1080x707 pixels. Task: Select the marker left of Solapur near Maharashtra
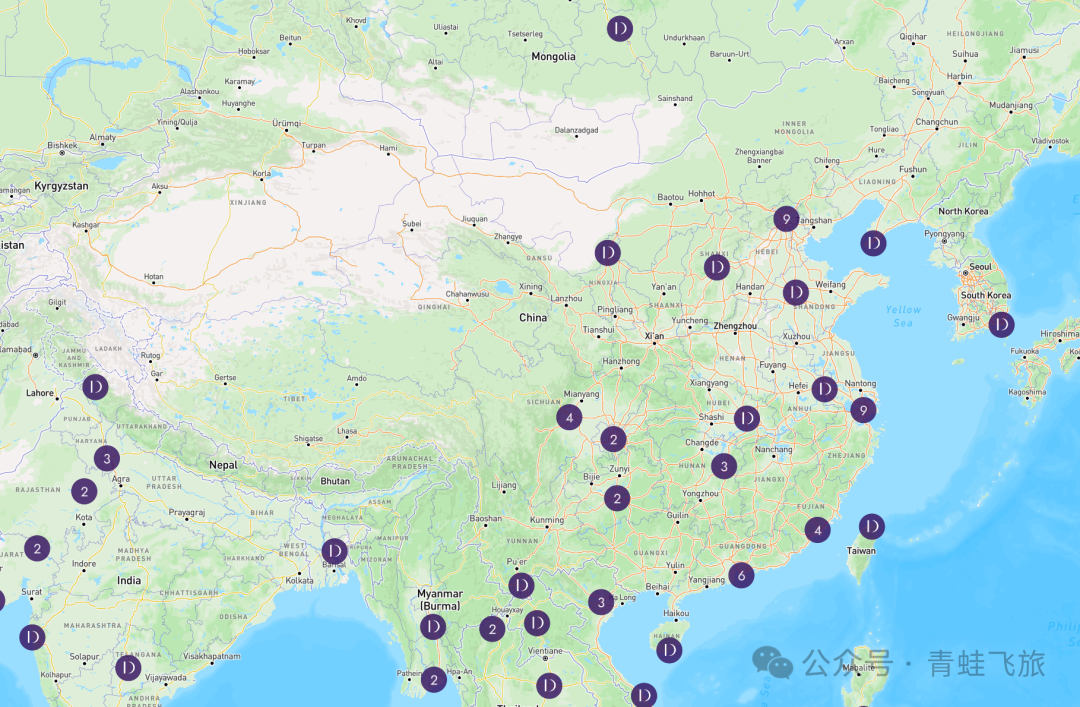point(32,637)
